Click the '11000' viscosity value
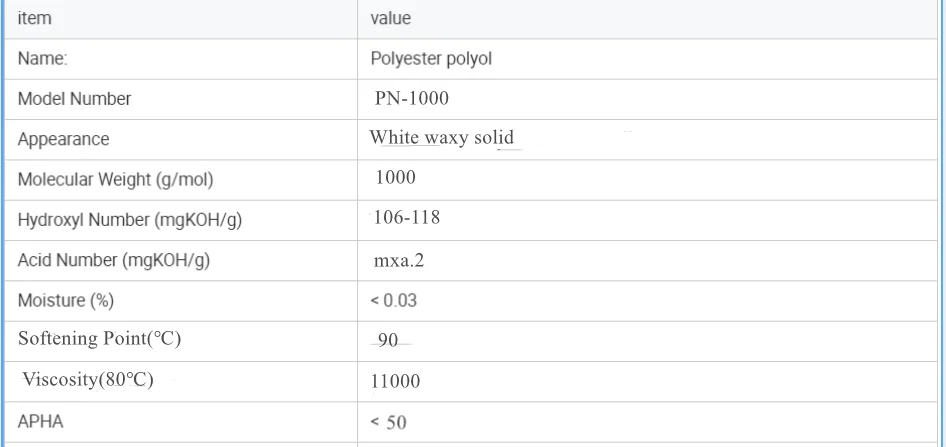Screen dimensions: 946x447 [x=397, y=381]
